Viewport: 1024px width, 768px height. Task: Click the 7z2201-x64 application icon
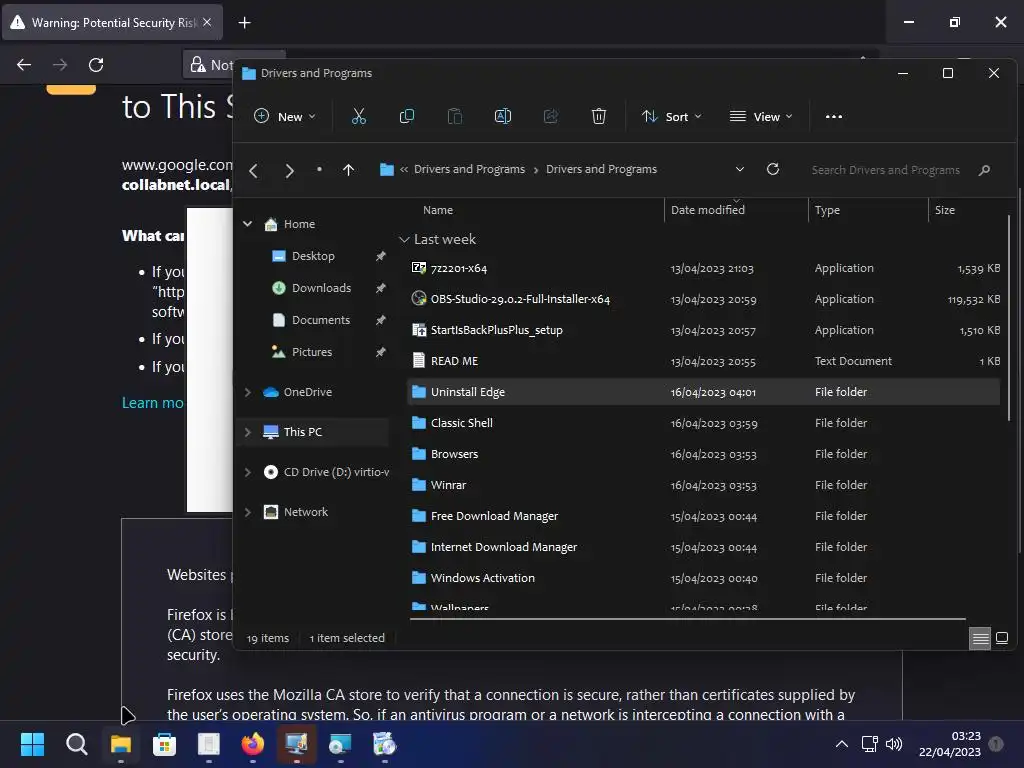419,268
